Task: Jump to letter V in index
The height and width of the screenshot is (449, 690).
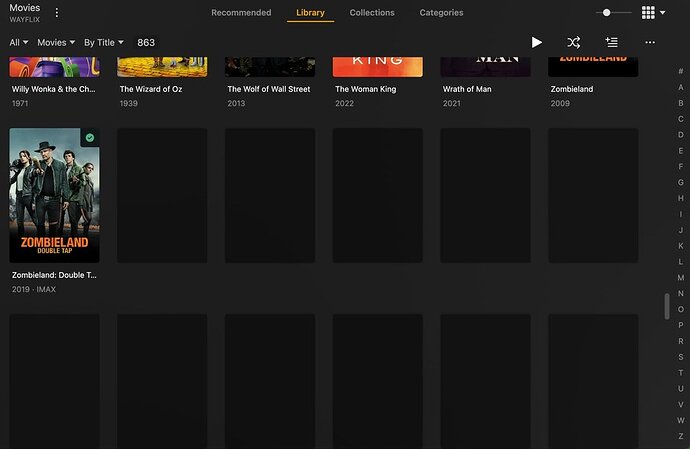Action: coord(681,405)
